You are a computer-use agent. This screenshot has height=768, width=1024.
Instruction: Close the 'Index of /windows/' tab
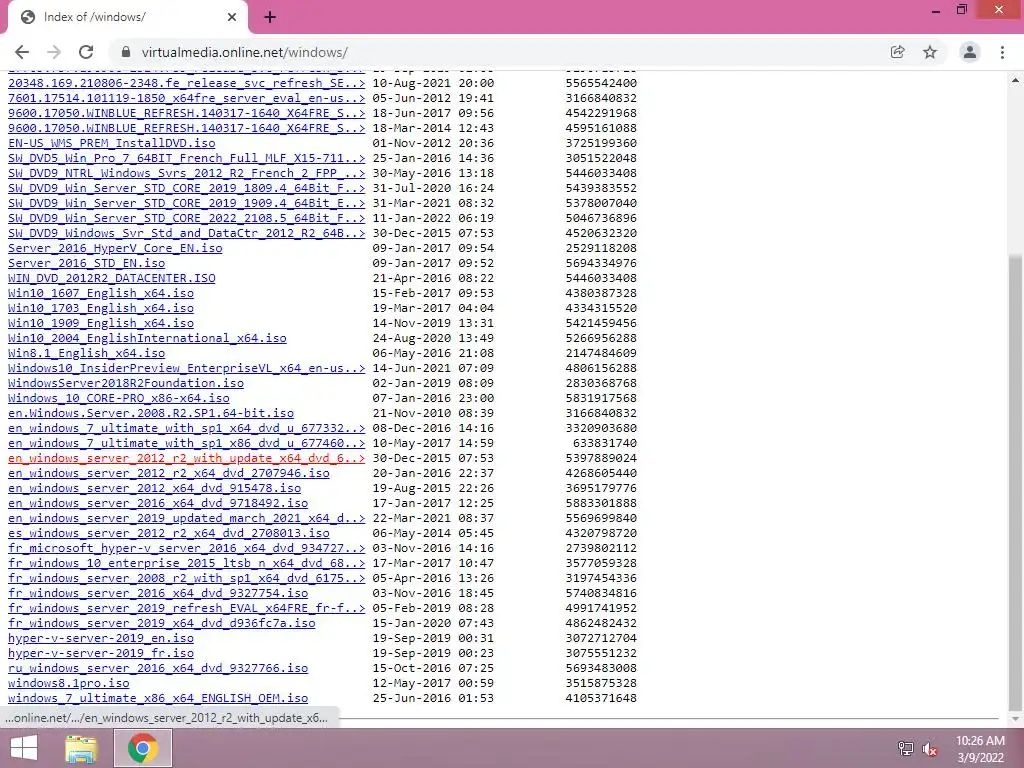click(232, 17)
